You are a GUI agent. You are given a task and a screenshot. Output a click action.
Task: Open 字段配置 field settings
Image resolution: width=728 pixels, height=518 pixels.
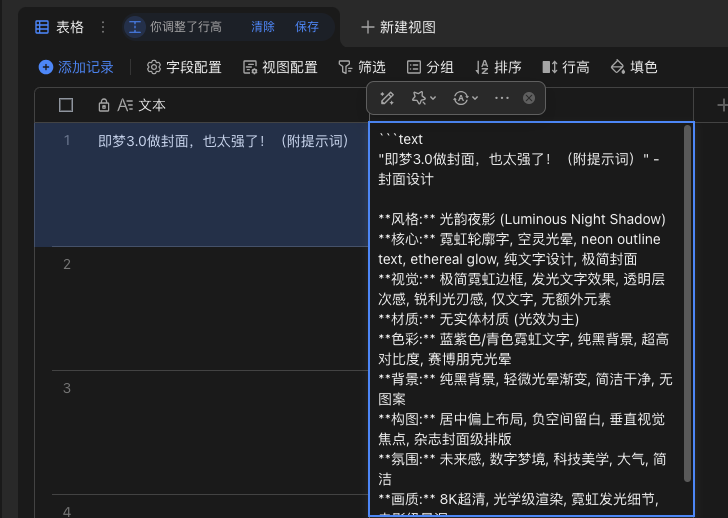click(x=184, y=67)
